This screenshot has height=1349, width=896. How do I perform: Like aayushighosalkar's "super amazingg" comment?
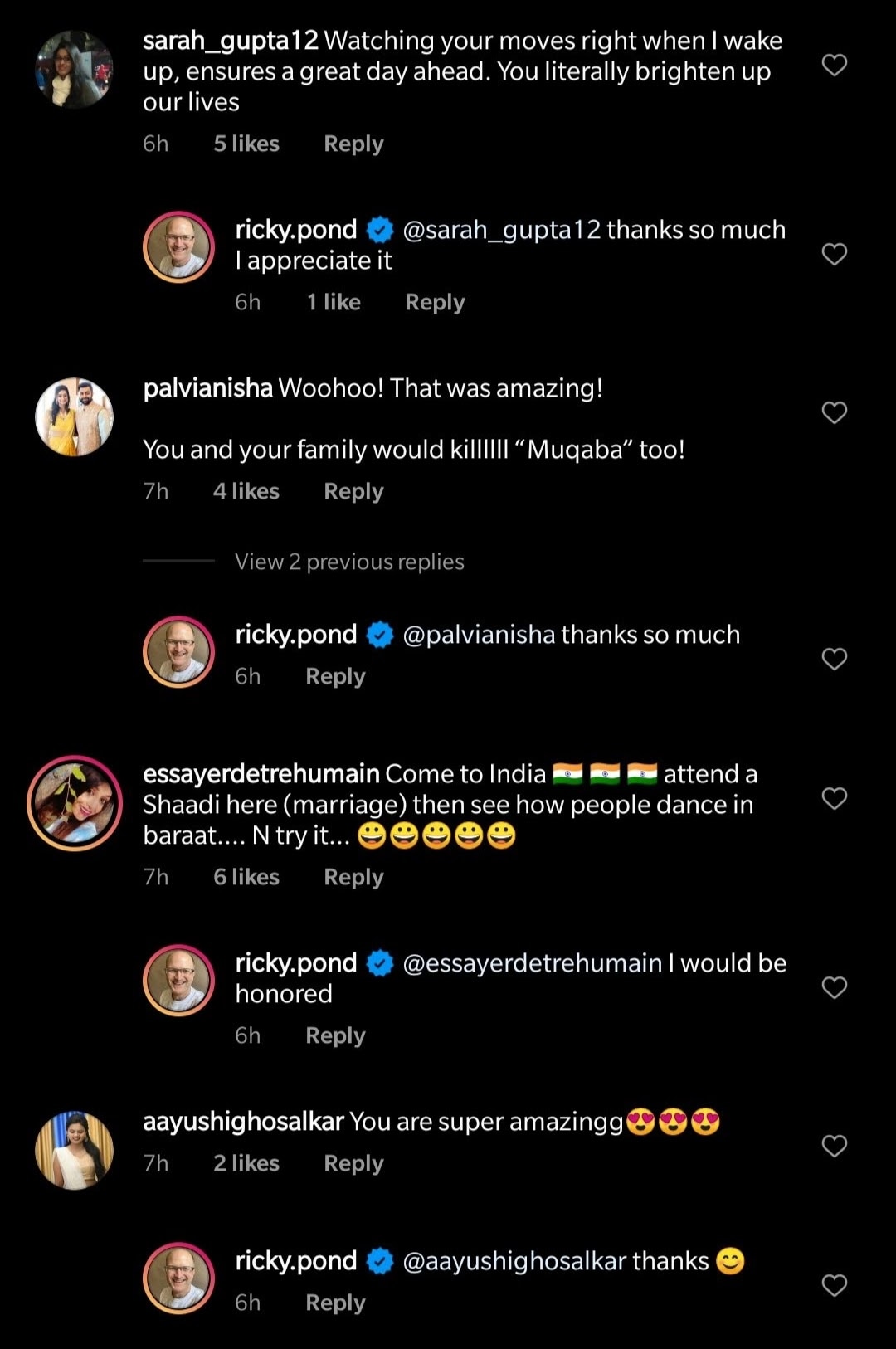[x=834, y=1146]
